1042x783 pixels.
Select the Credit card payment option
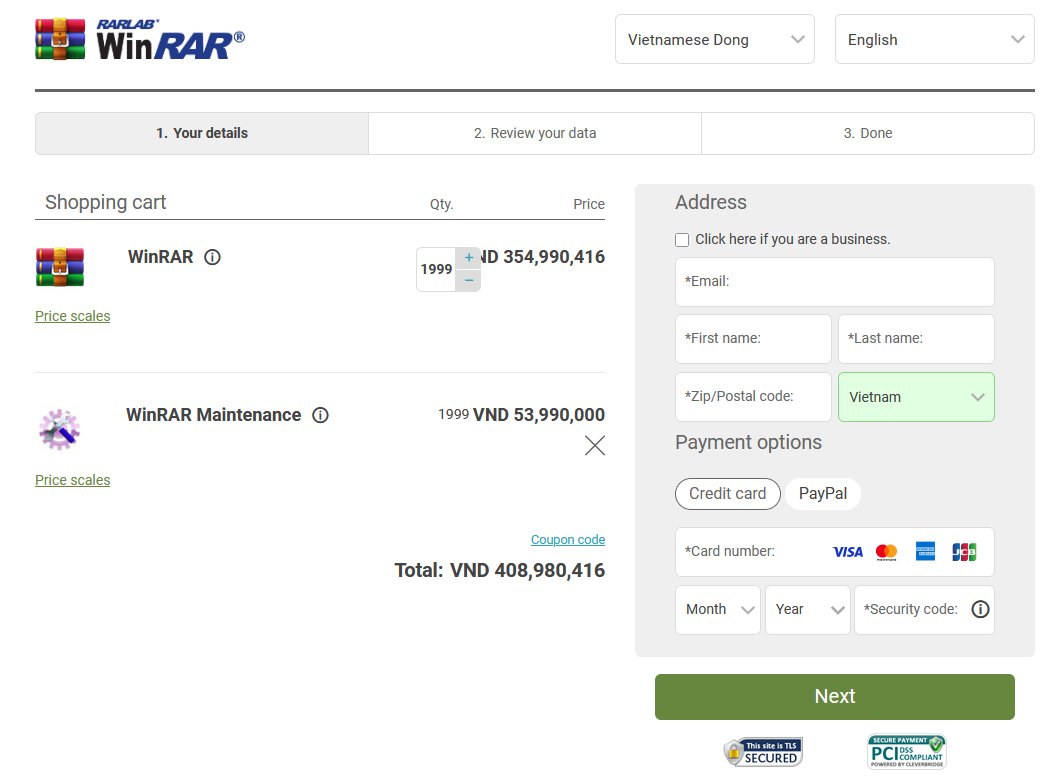click(728, 494)
